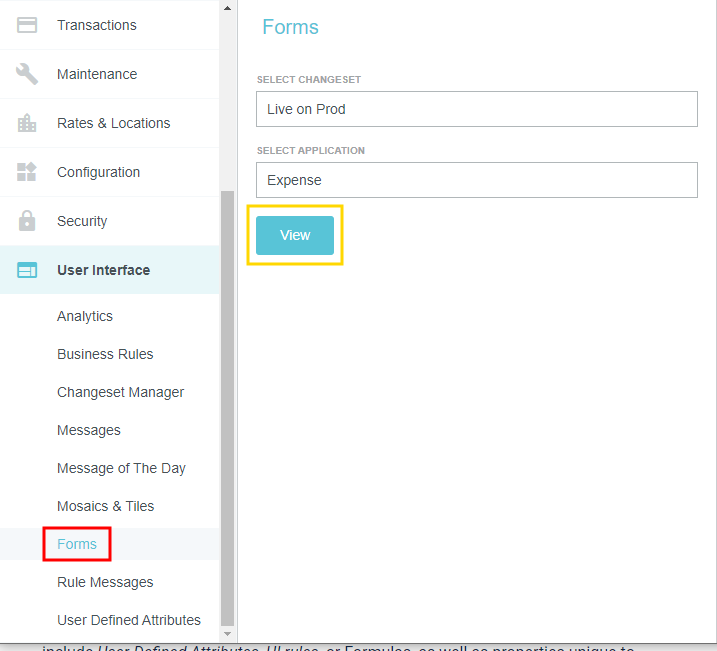The image size is (717, 651).
Task: Select Messages submenu item
Action: pos(88,430)
